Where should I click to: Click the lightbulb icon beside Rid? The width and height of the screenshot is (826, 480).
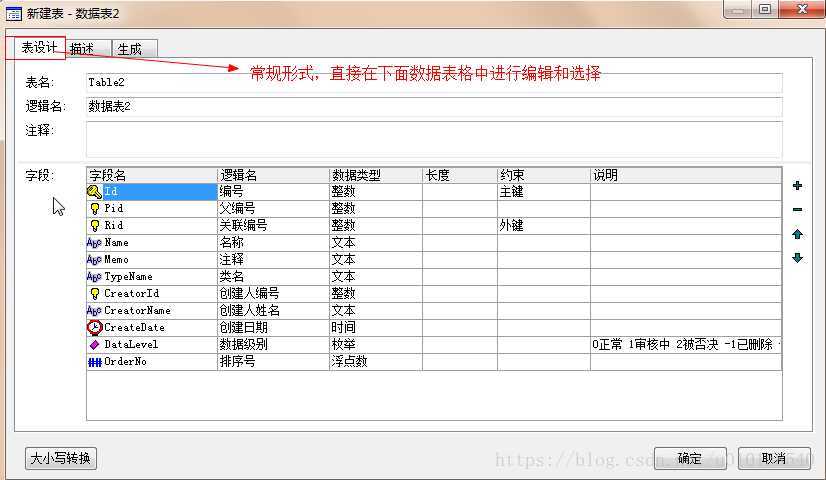point(95,226)
